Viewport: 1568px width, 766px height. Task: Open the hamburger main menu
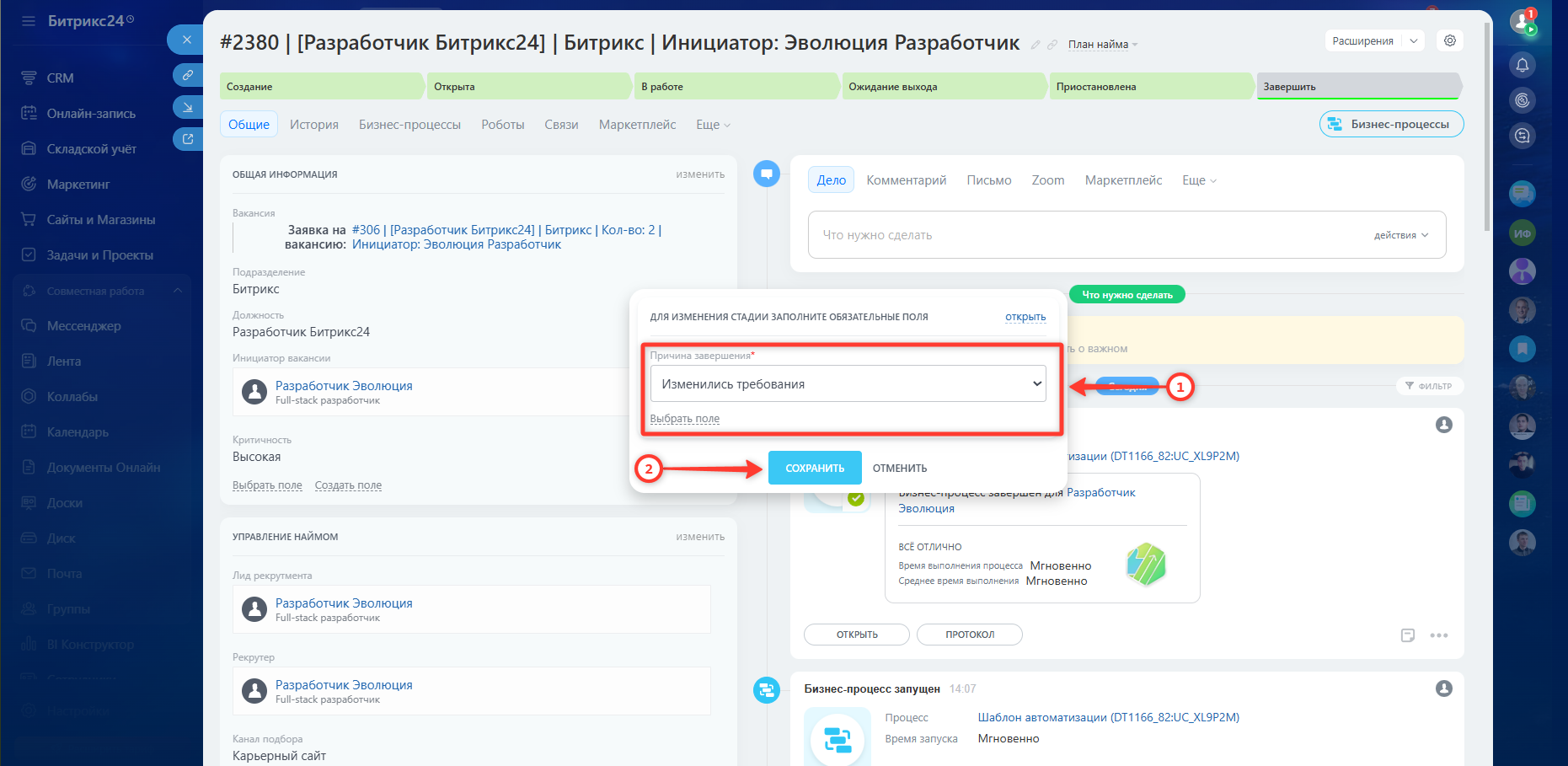[x=29, y=21]
